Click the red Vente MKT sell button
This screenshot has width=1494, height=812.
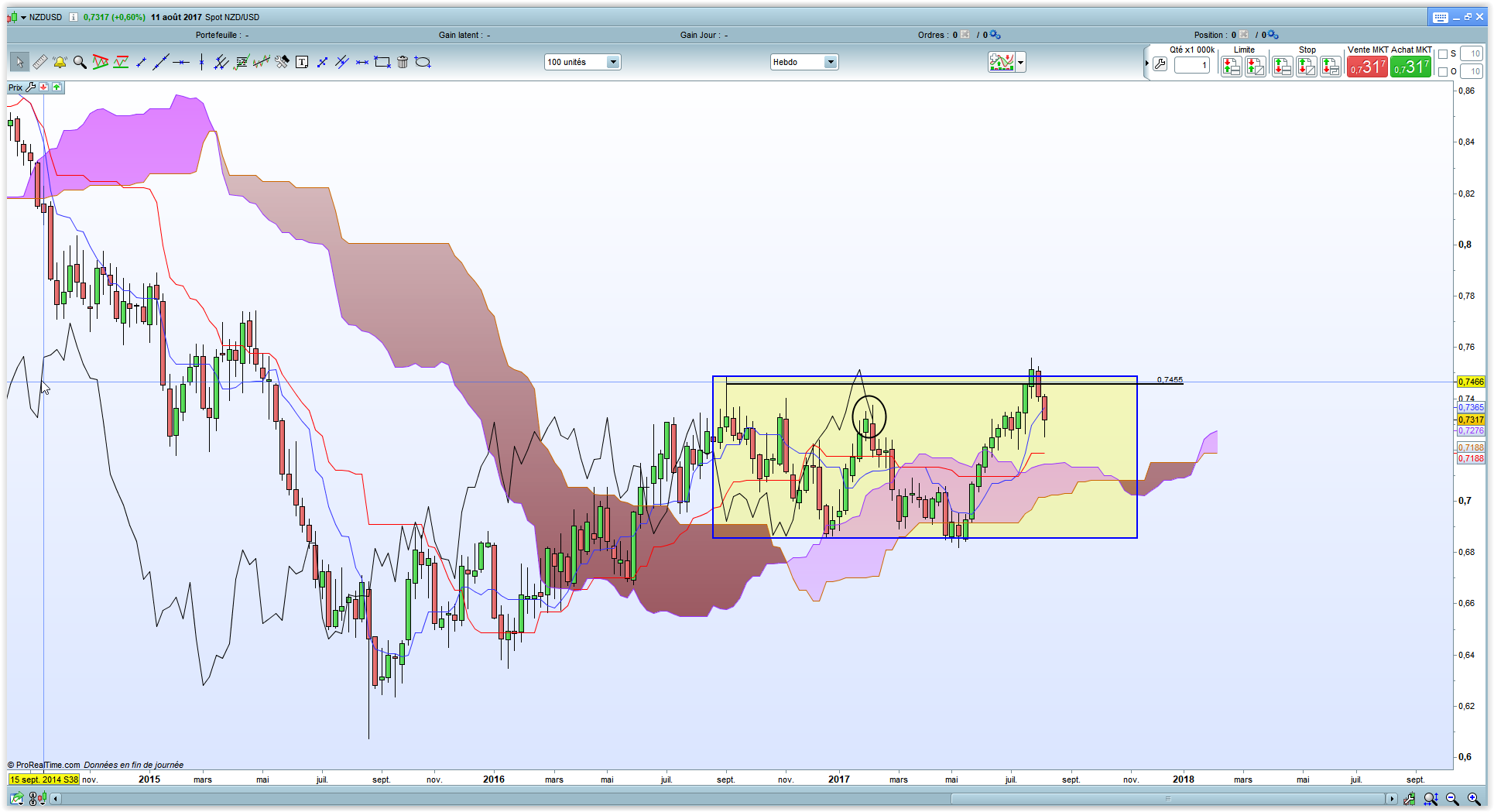tap(1367, 67)
